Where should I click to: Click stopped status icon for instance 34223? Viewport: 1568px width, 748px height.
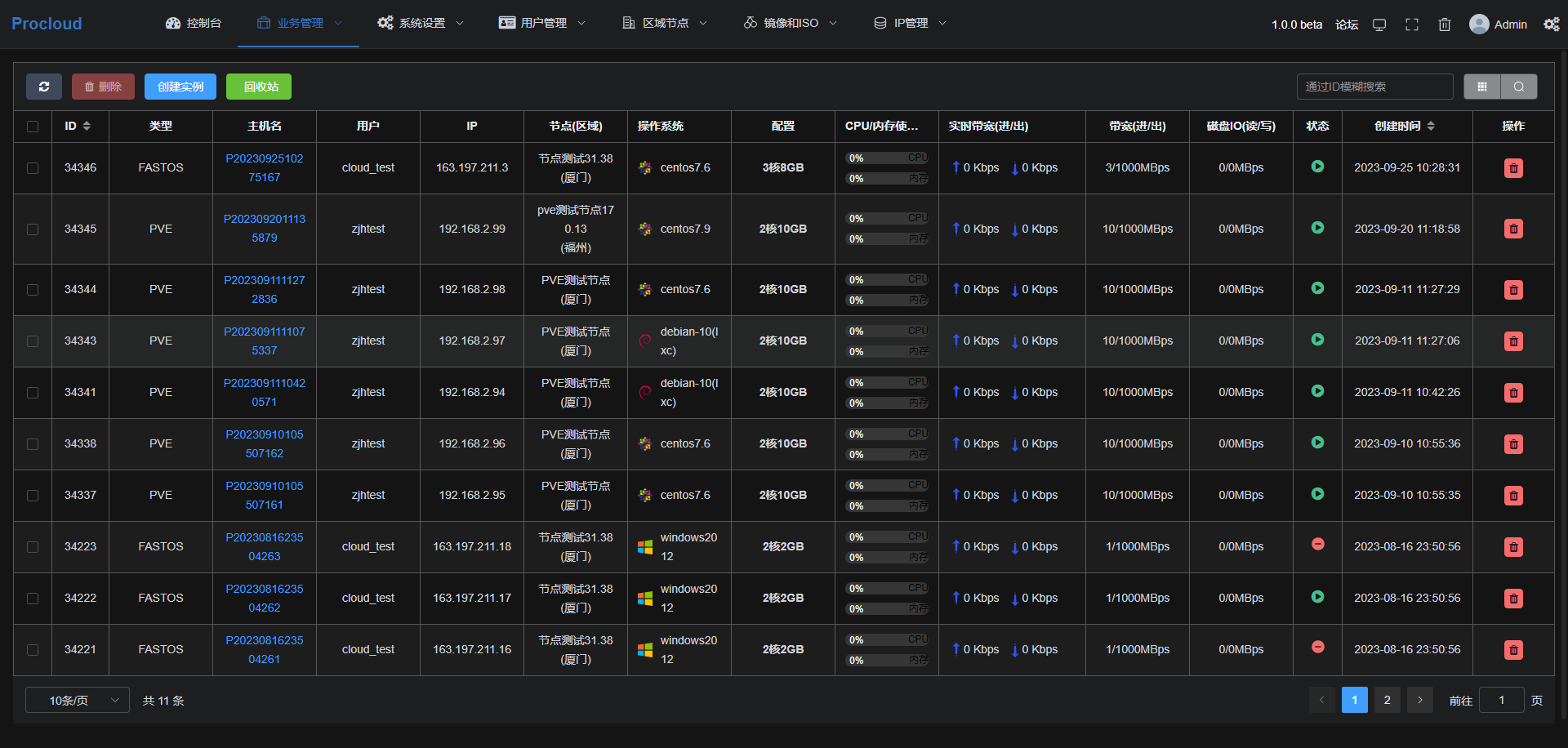(1317, 545)
